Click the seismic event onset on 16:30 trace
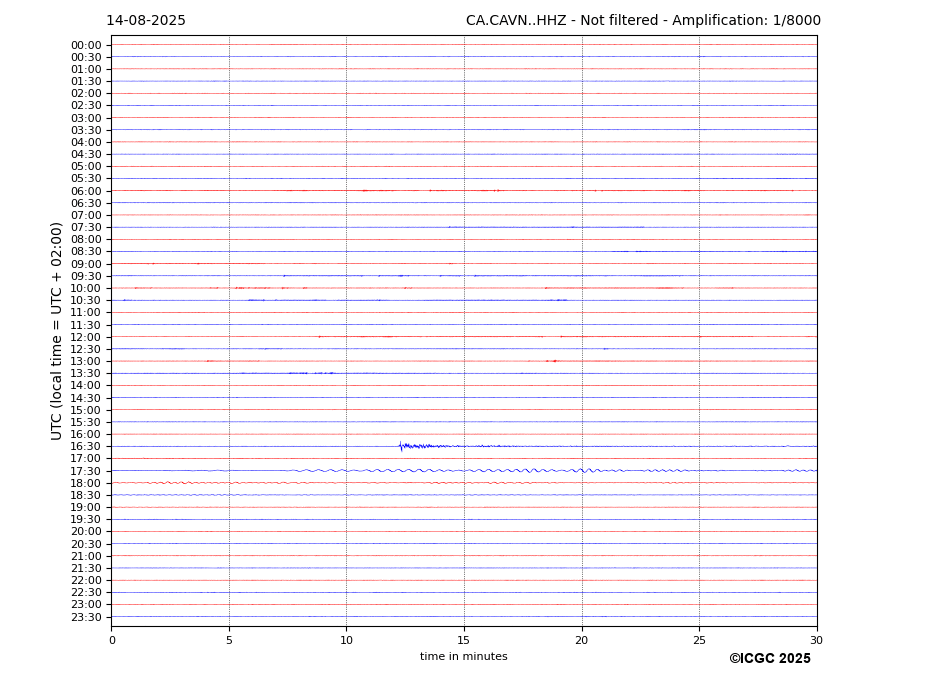This screenshot has height=696, width=927. pyautogui.click(x=401, y=446)
